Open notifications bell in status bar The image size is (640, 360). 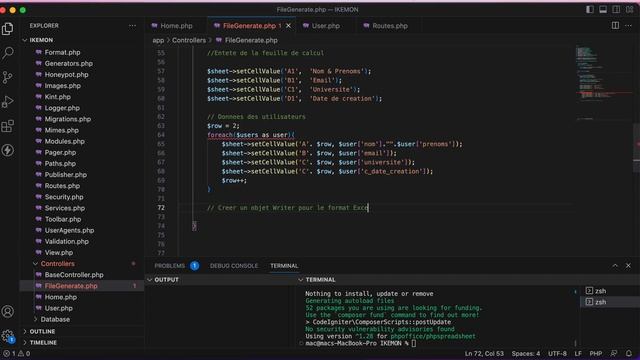click(629, 353)
